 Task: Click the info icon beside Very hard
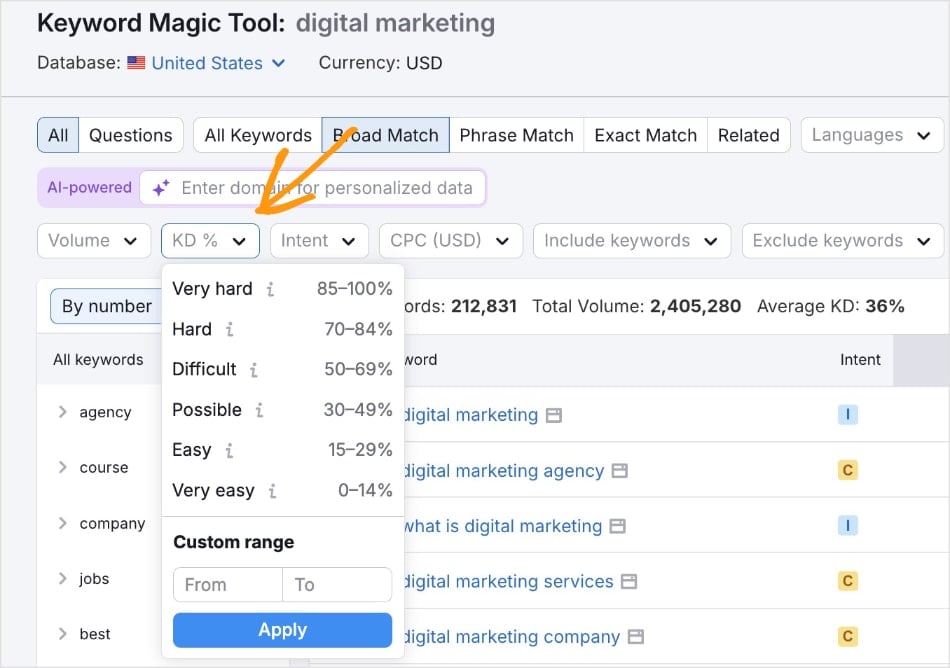[269, 288]
